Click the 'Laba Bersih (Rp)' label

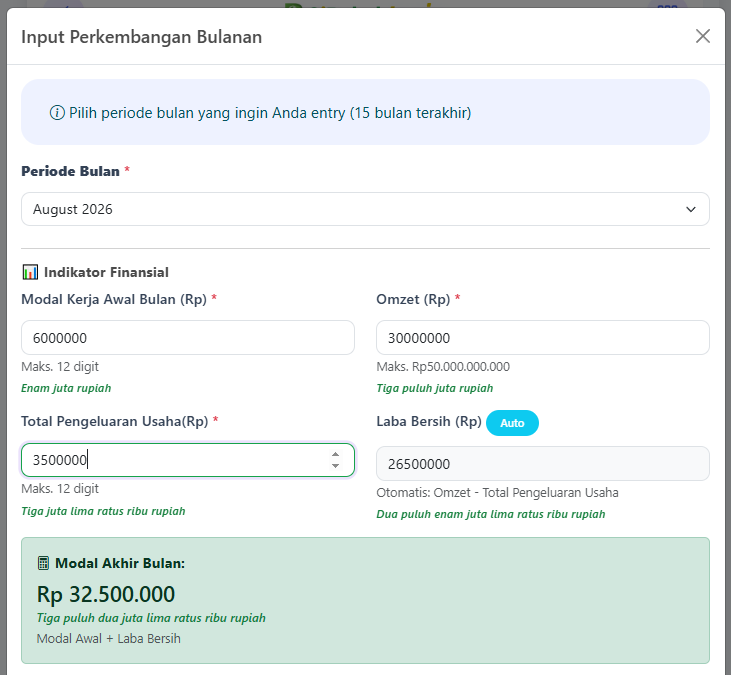pyautogui.click(x=429, y=421)
